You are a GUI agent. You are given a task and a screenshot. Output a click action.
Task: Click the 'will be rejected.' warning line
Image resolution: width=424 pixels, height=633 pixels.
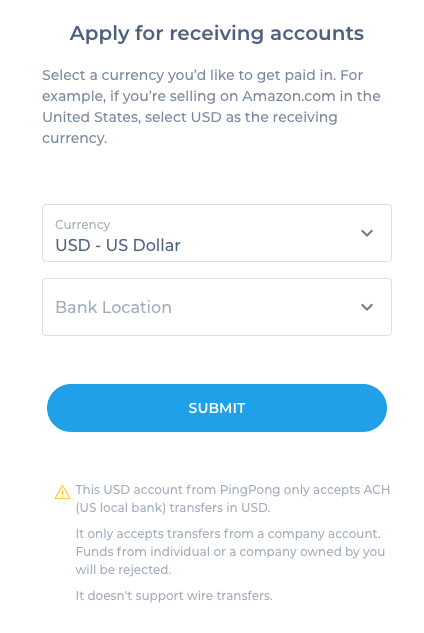click(x=123, y=570)
